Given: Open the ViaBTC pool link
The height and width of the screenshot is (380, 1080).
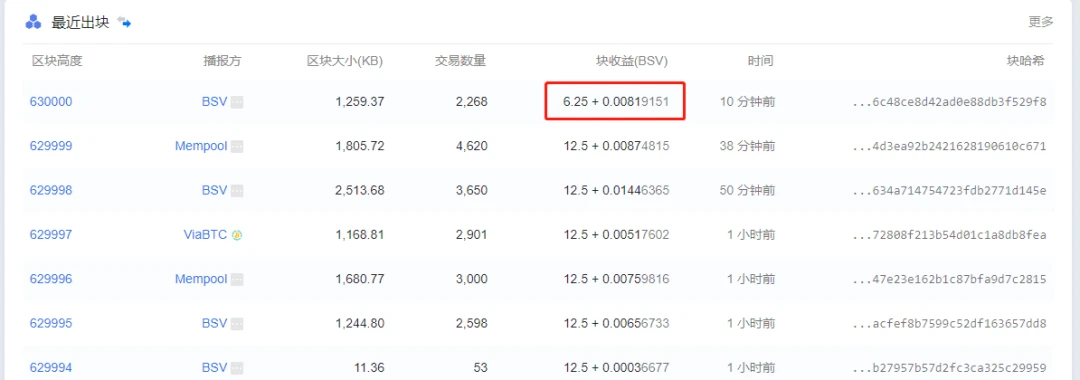Looking at the screenshot, I should coord(205,235).
